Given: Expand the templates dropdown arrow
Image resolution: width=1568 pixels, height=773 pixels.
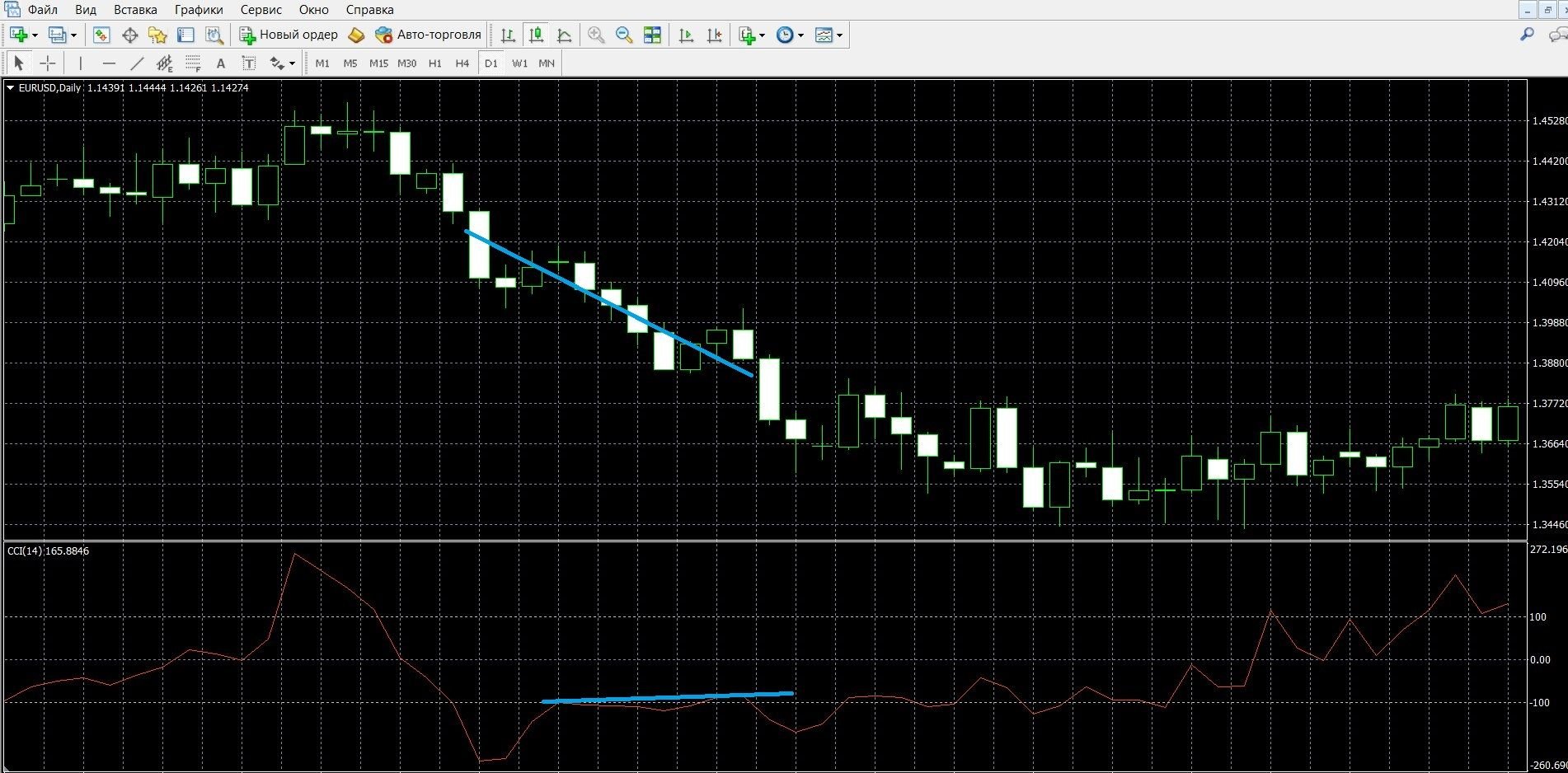Looking at the screenshot, I should point(840,35).
